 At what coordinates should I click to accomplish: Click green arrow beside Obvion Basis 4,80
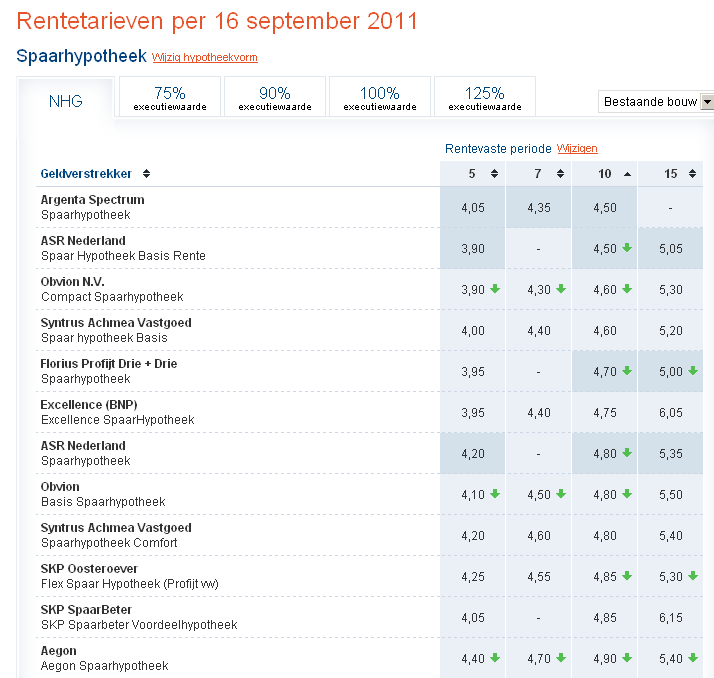(627, 494)
